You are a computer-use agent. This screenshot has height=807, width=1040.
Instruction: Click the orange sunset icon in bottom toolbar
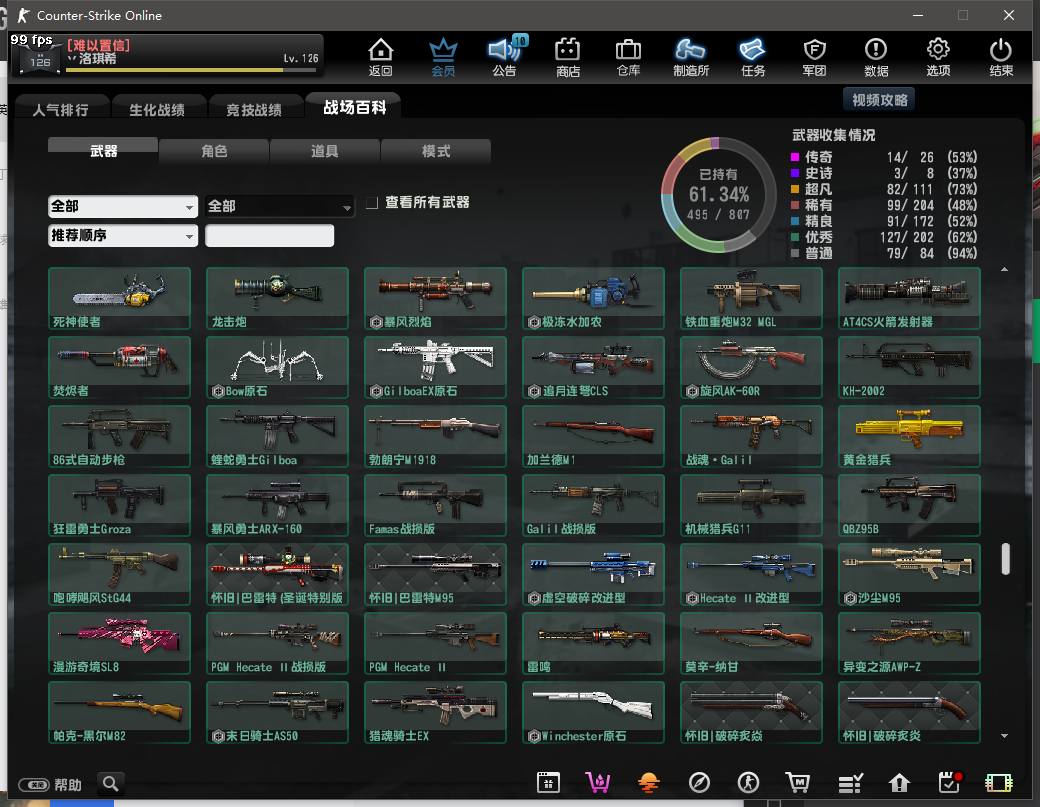[x=649, y=783]
